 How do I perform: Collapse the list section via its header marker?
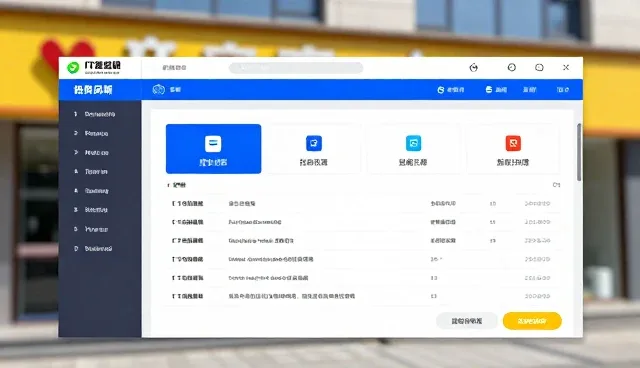click(x=168, y=185)
